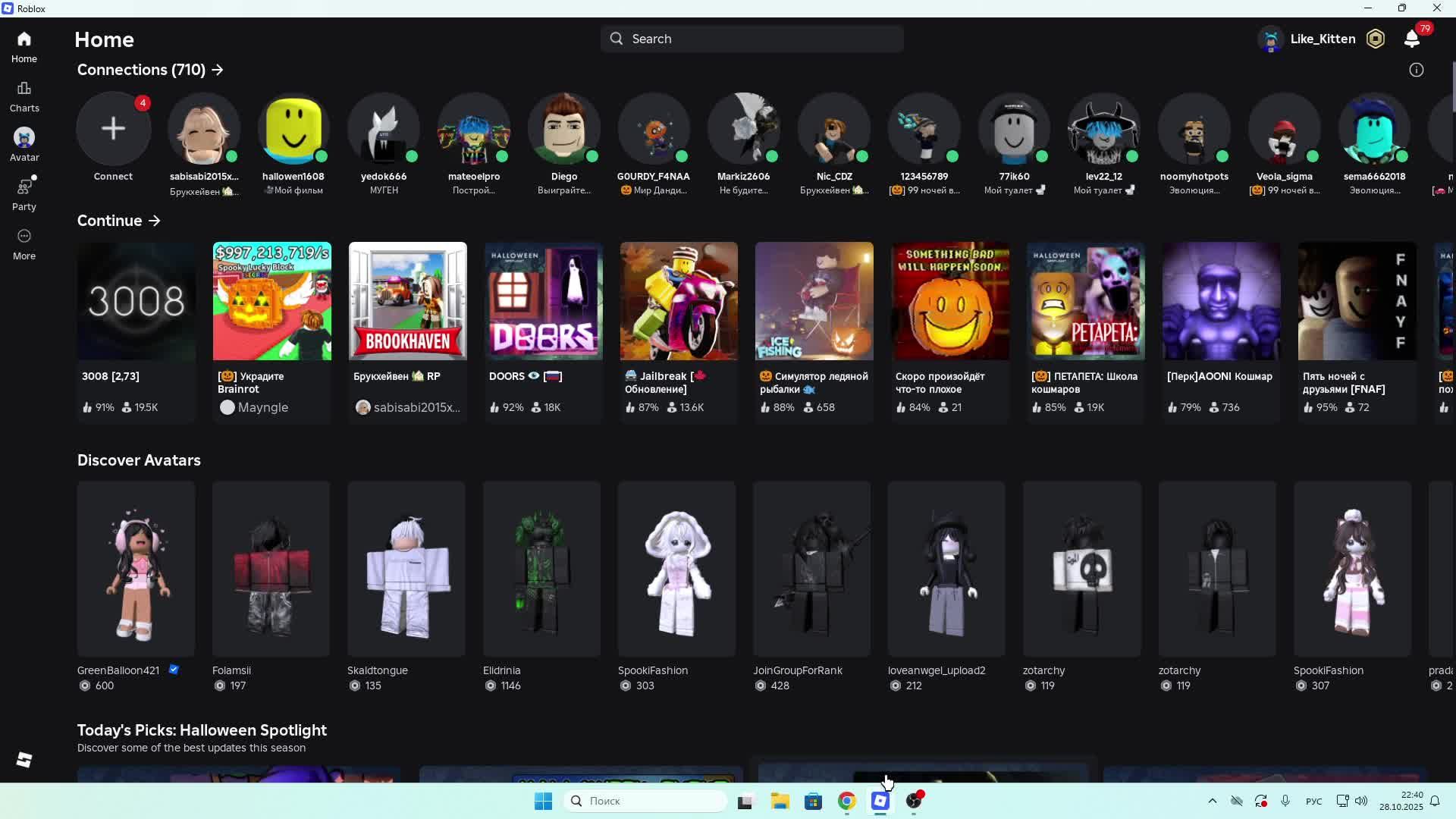Click the Connect plus button
Image resolution: width=1456 pixels, height=819 pixels.
coord(113,129)
